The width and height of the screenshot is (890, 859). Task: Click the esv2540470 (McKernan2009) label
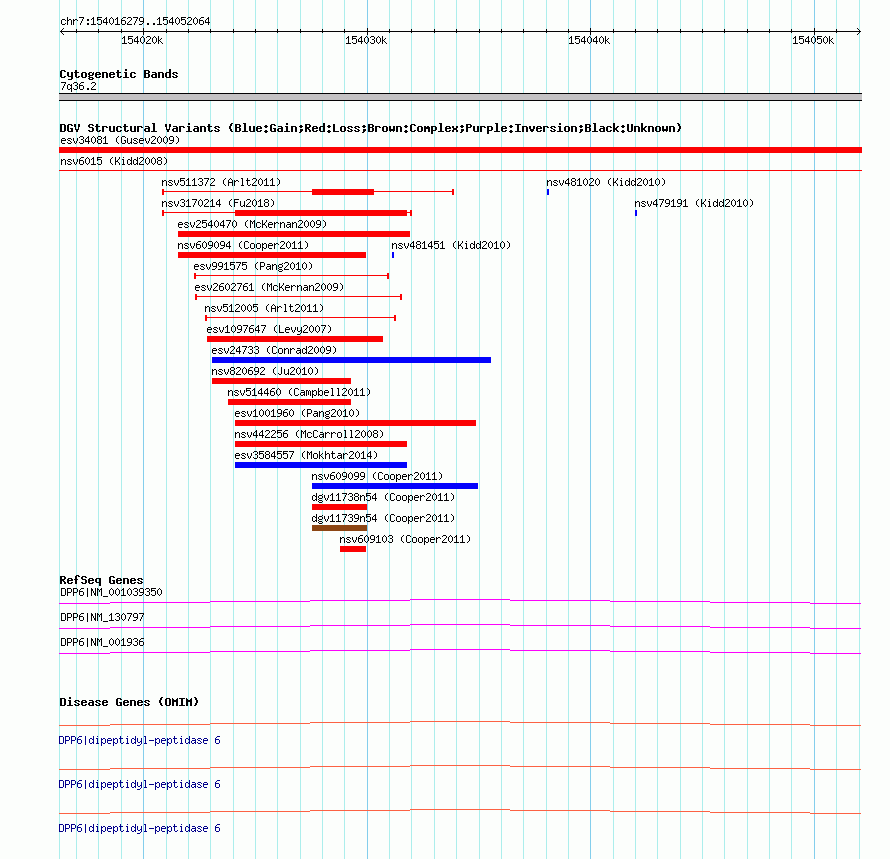click(x=252, y=224)
